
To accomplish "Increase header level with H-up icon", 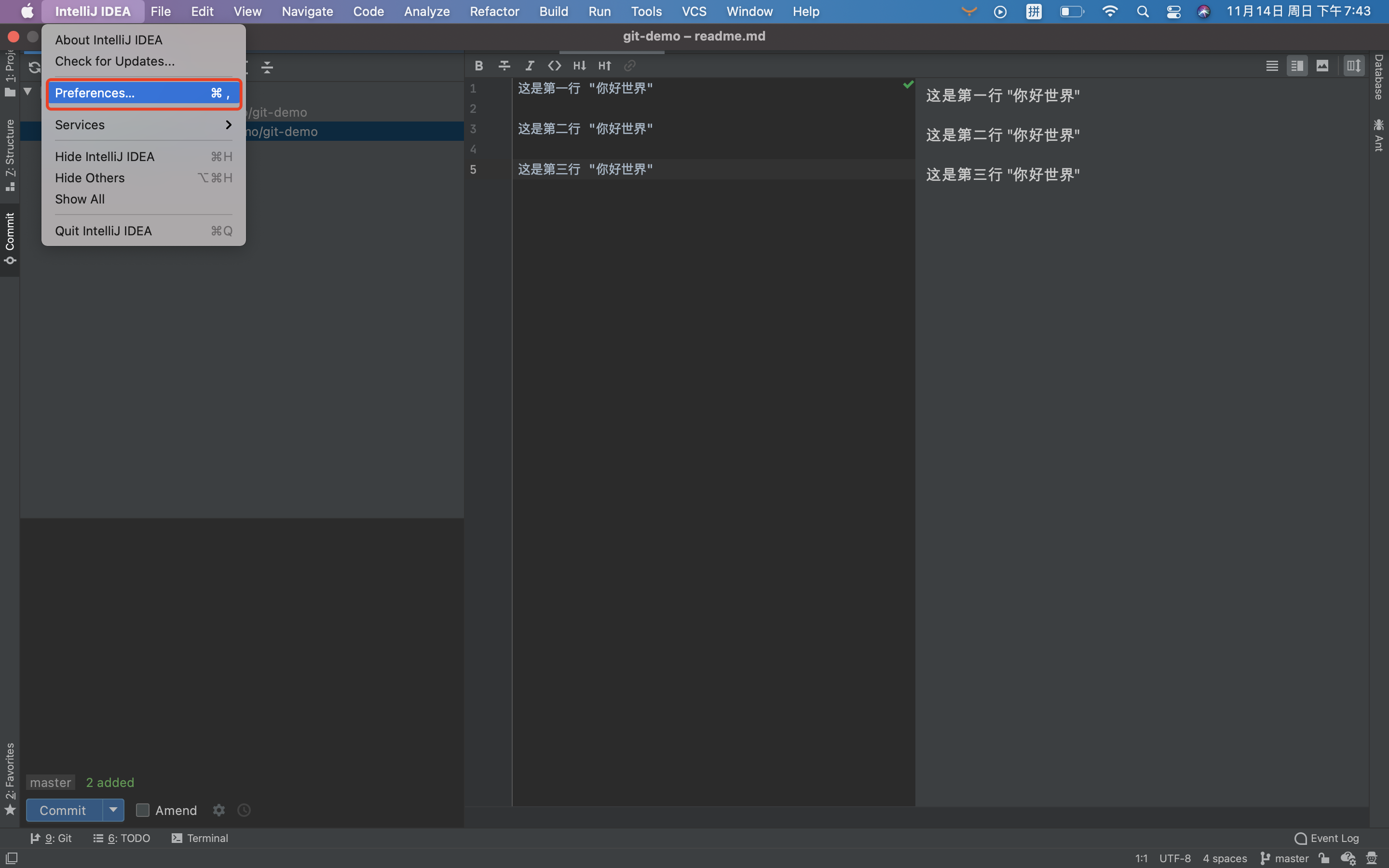I will click(x=604, y=66).
